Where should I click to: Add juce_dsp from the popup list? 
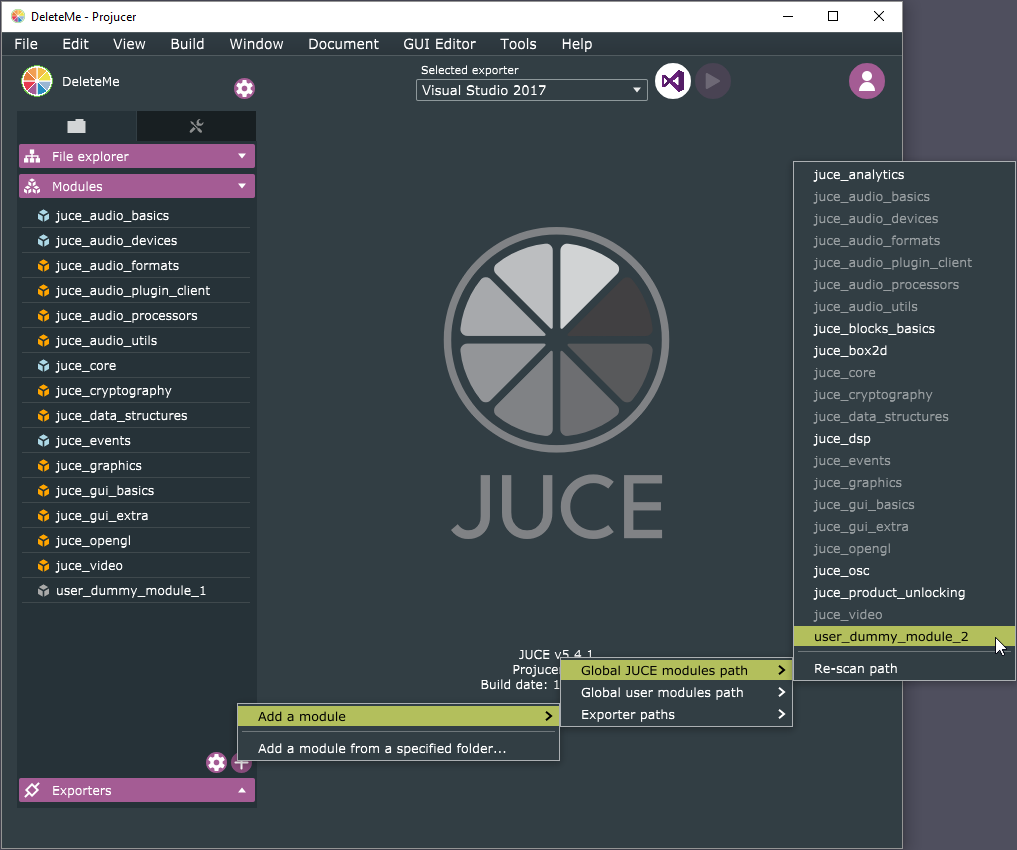pos(904,439)
